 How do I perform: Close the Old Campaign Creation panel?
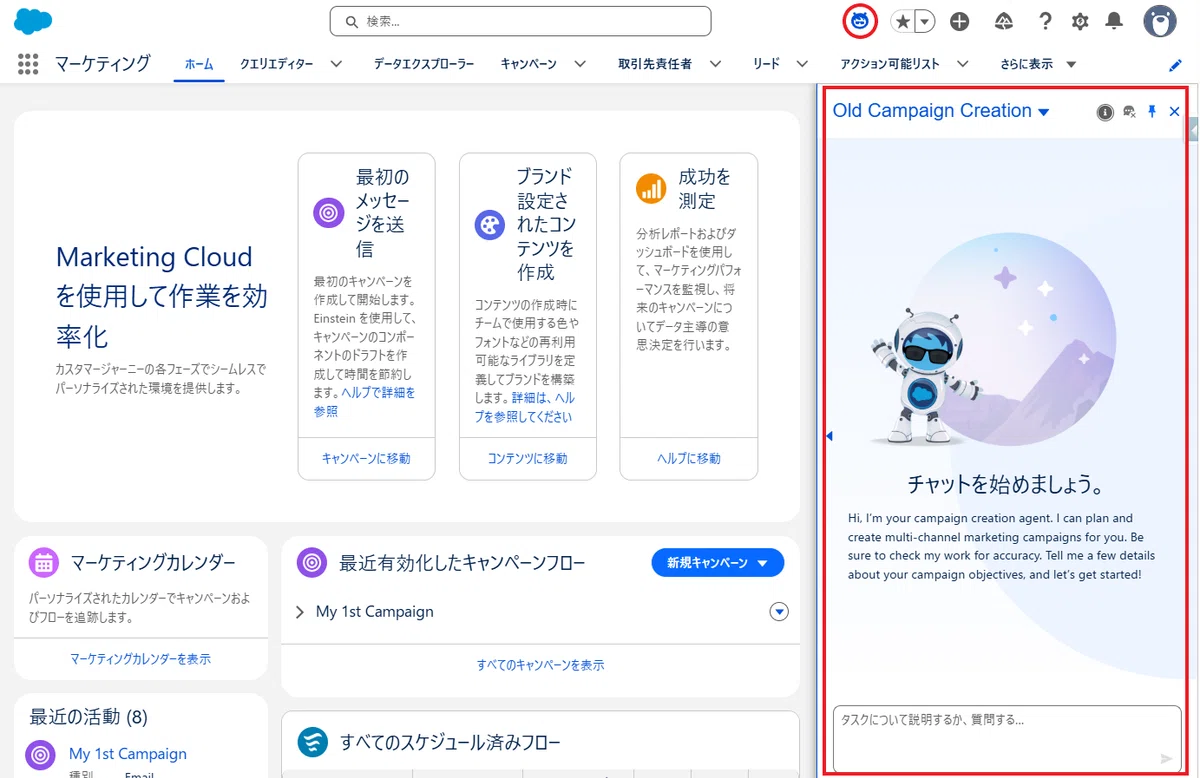click(x=1175, y=112)
